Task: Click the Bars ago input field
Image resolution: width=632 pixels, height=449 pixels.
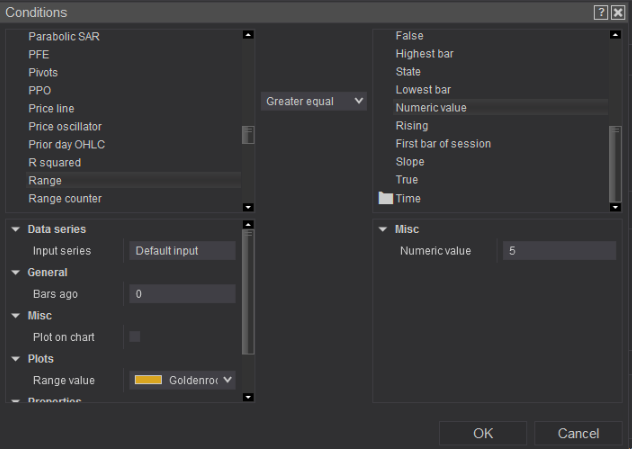Action: pos(182,294)
